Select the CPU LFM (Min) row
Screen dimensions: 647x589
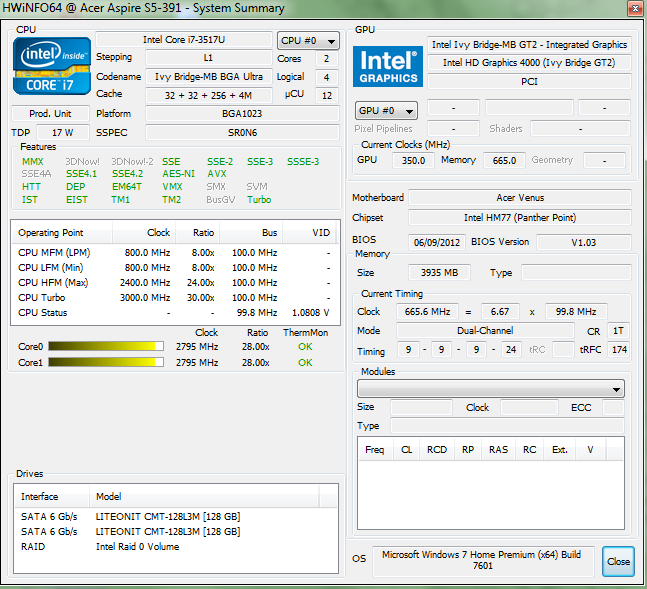pos(174,267)
